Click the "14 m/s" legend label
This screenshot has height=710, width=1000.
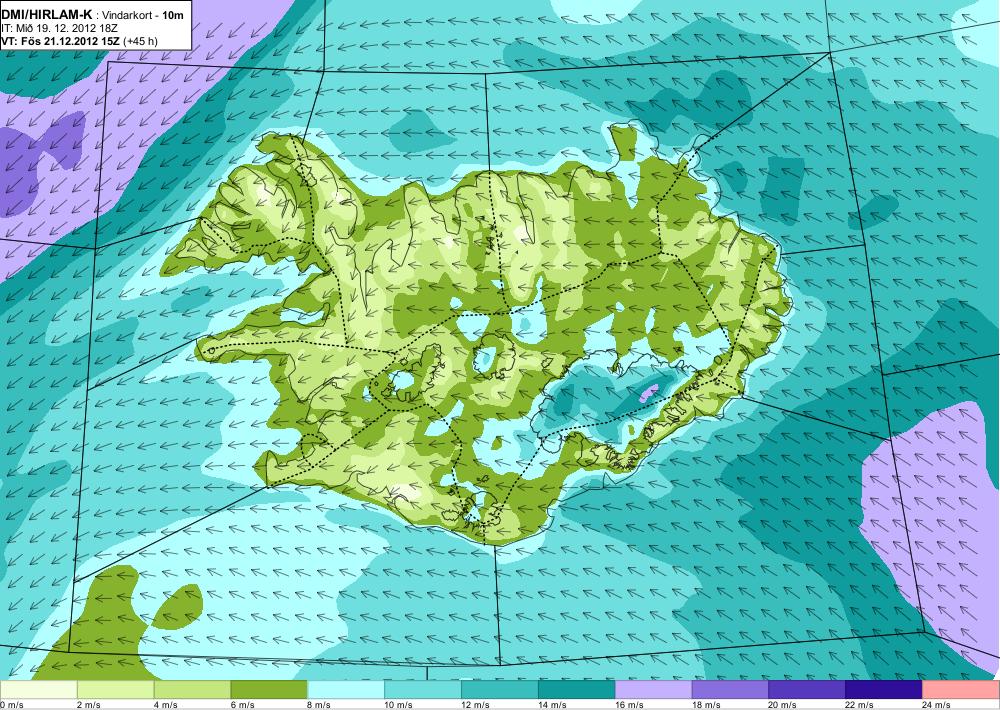coord(552,705)
